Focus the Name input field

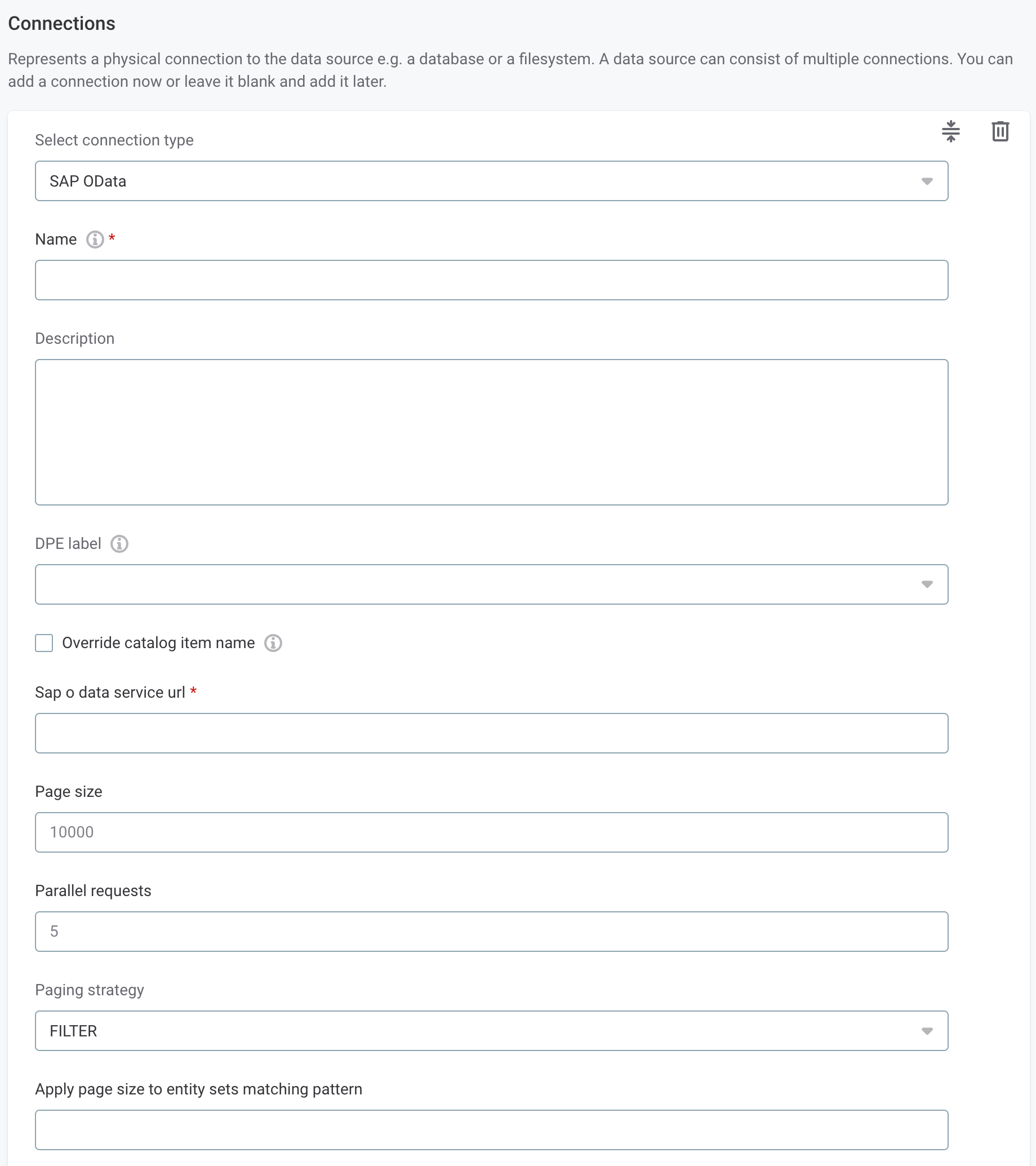click(491, 280)
